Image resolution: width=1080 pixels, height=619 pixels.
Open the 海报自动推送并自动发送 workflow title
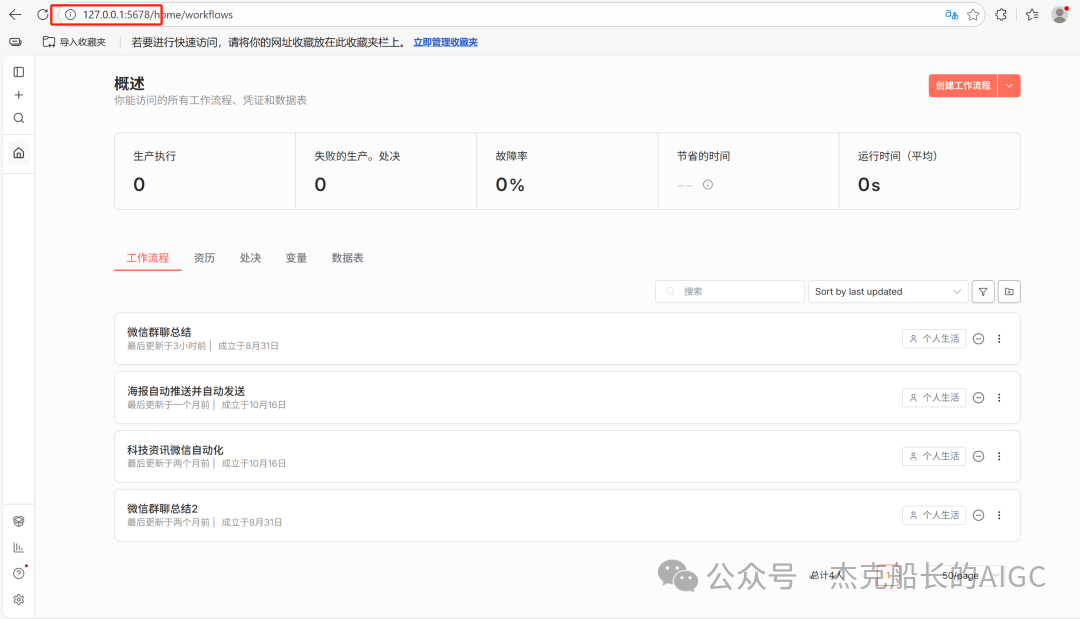[x=186, y=391]
